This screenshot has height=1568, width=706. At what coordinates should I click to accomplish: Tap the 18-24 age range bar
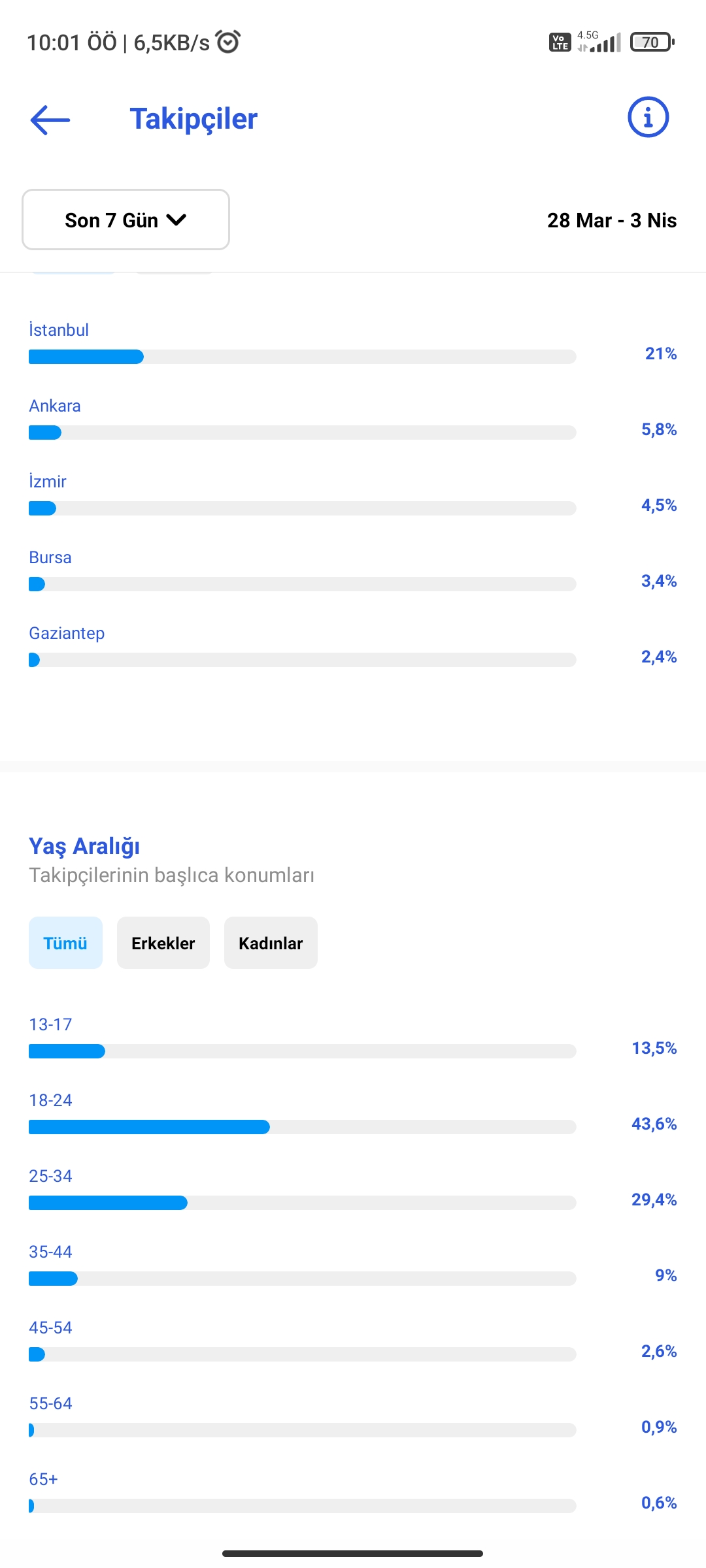point(303,1127)
